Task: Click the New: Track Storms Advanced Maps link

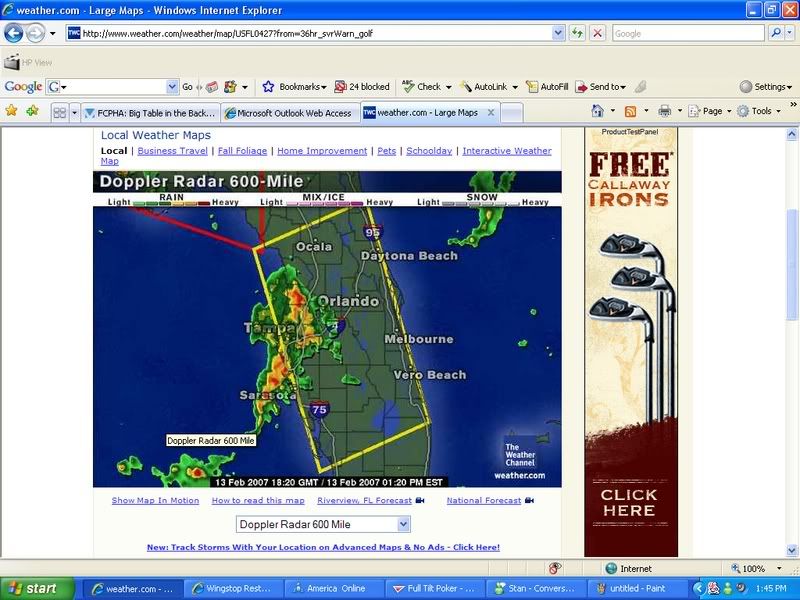Action: pos(323,547)
